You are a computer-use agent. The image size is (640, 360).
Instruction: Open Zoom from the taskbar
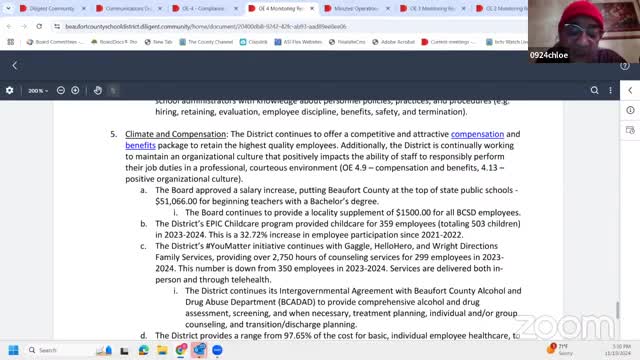pyautogui.click(x=217, y=350)
